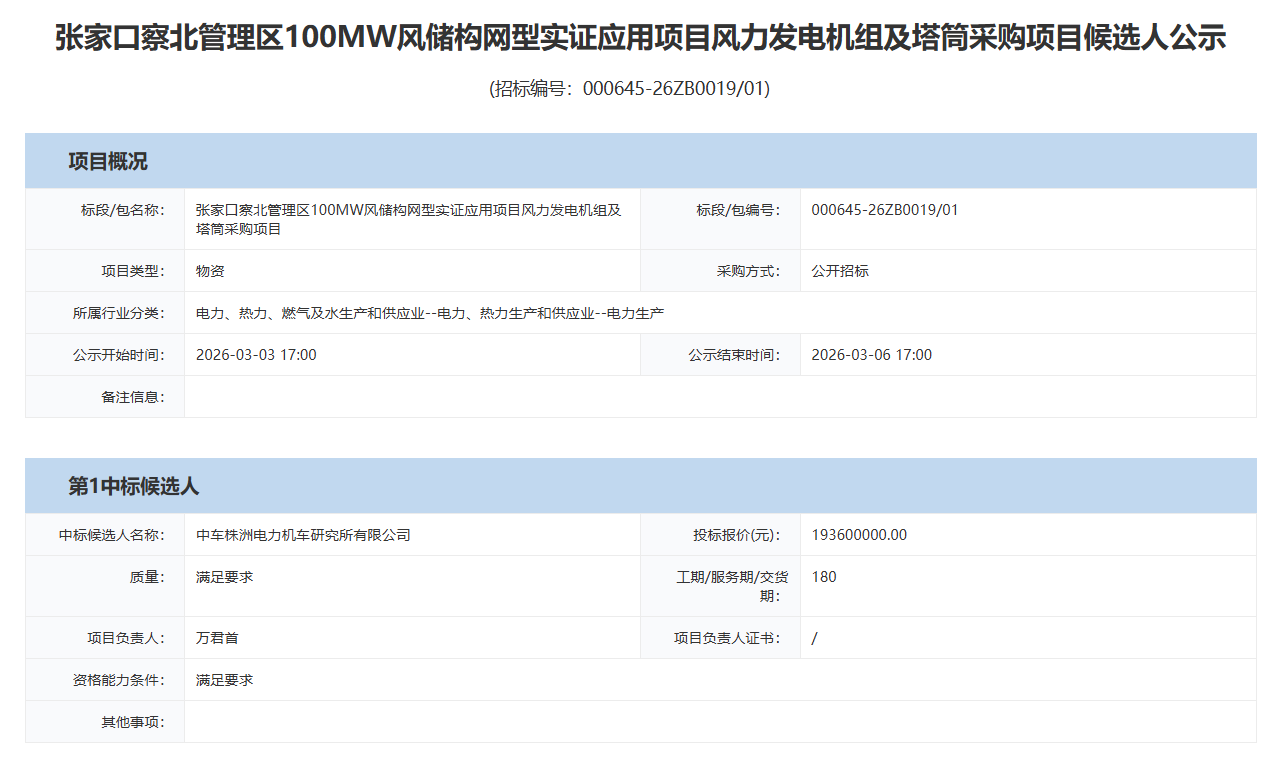The width and height of the screenshot is (1276, 775).
Task: Select the 项目概况 section header
Action: click(108, 162)
